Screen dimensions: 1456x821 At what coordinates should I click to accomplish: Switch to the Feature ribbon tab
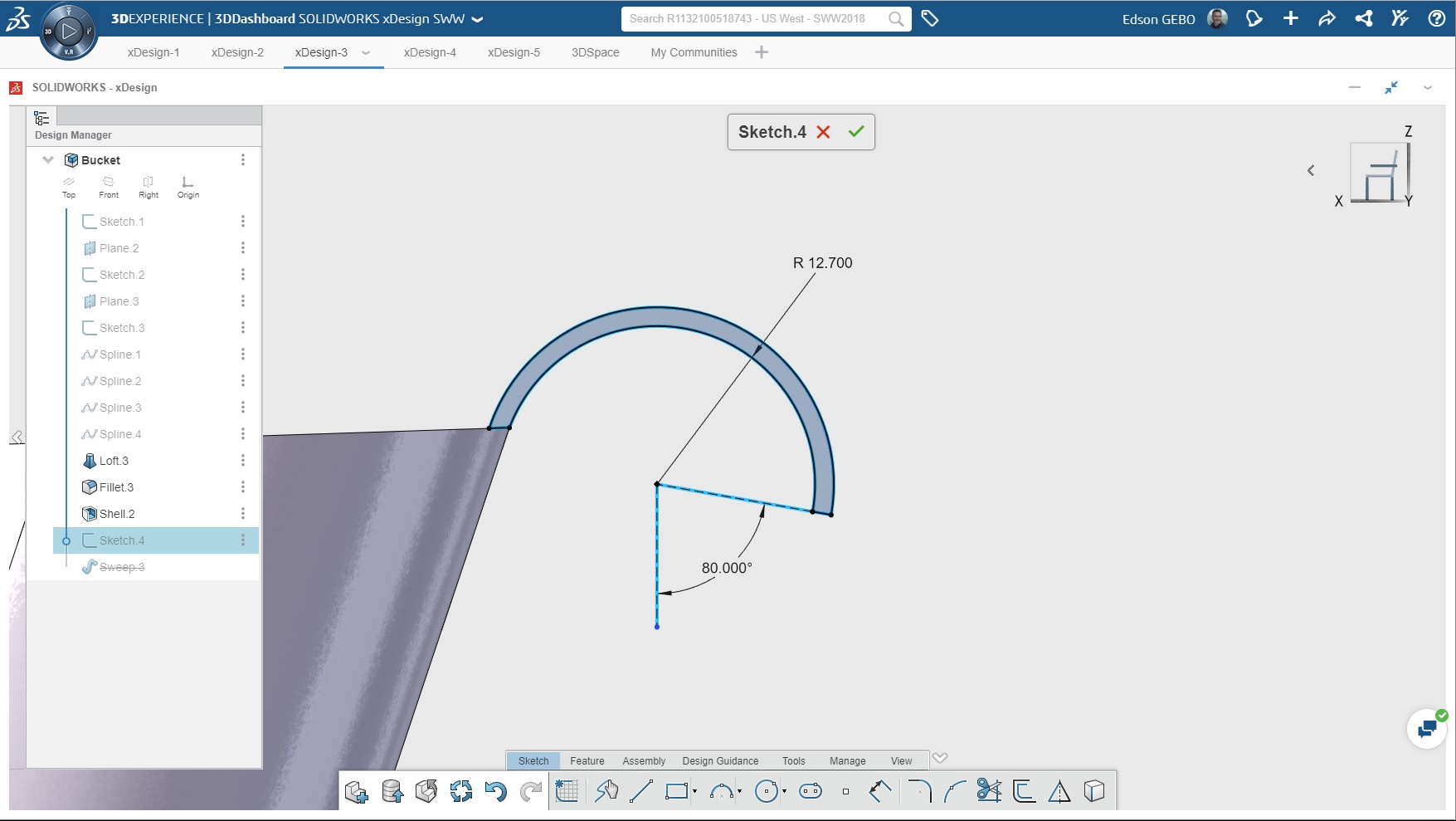[587, 760]
